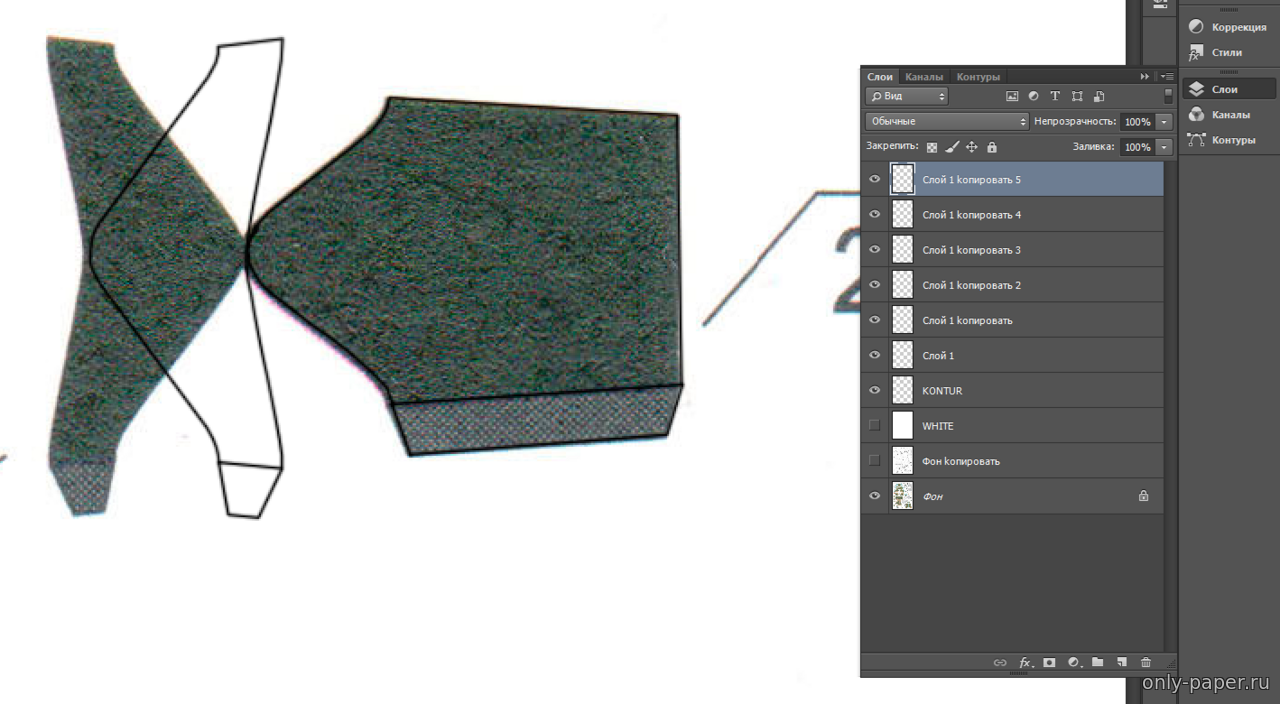
Task: Open the Стили panel button
Action: coord(1226,52)
